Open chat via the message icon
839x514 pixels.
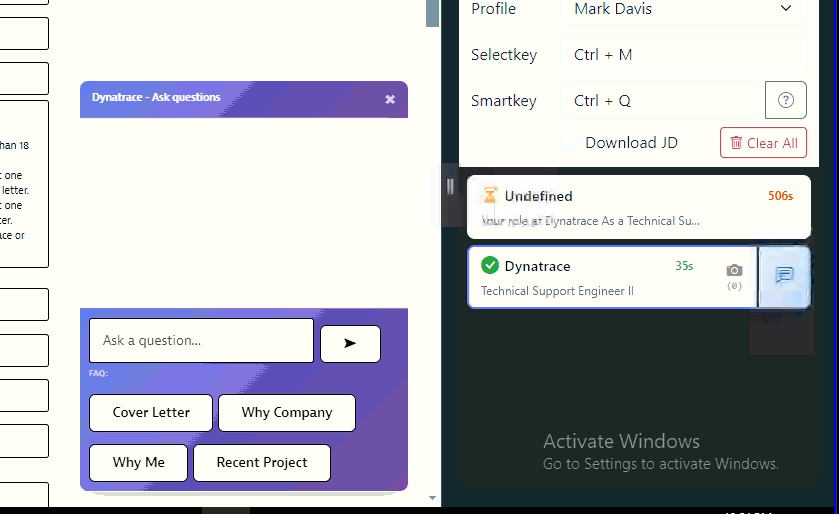click(784, 276)
